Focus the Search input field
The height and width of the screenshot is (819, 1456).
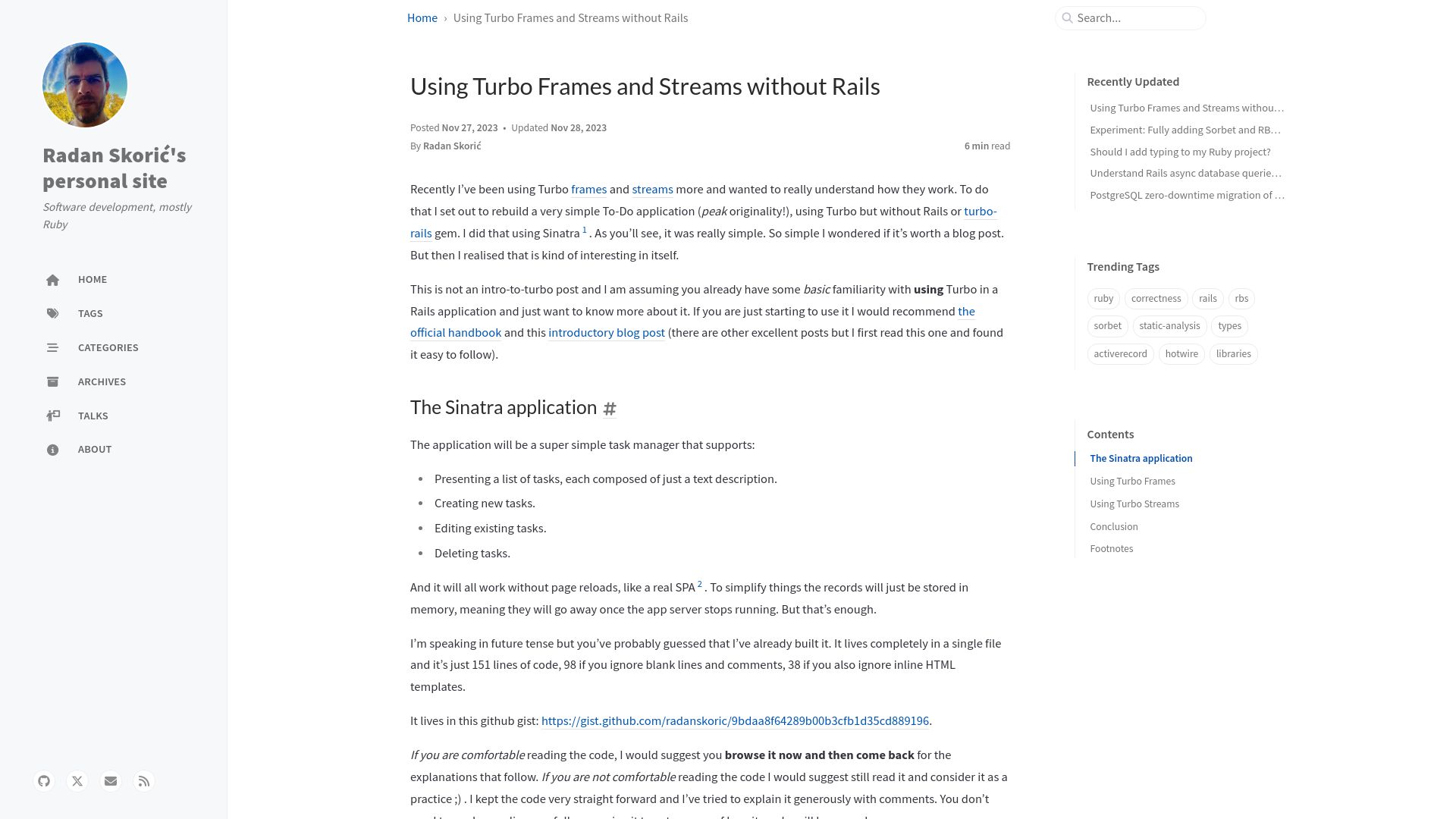(1130, 18)
